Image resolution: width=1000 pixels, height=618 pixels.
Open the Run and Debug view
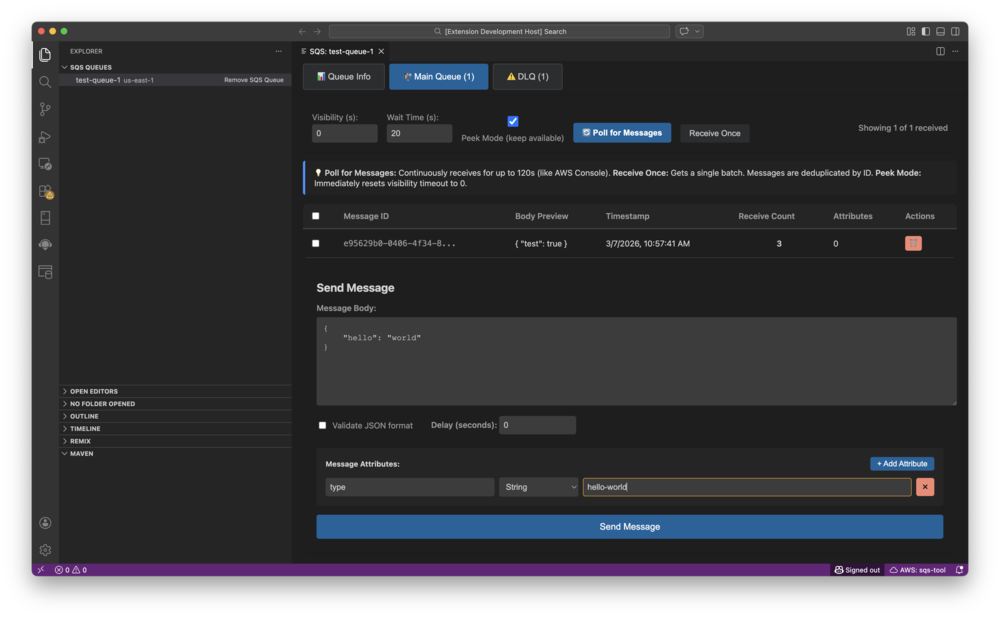45,136
